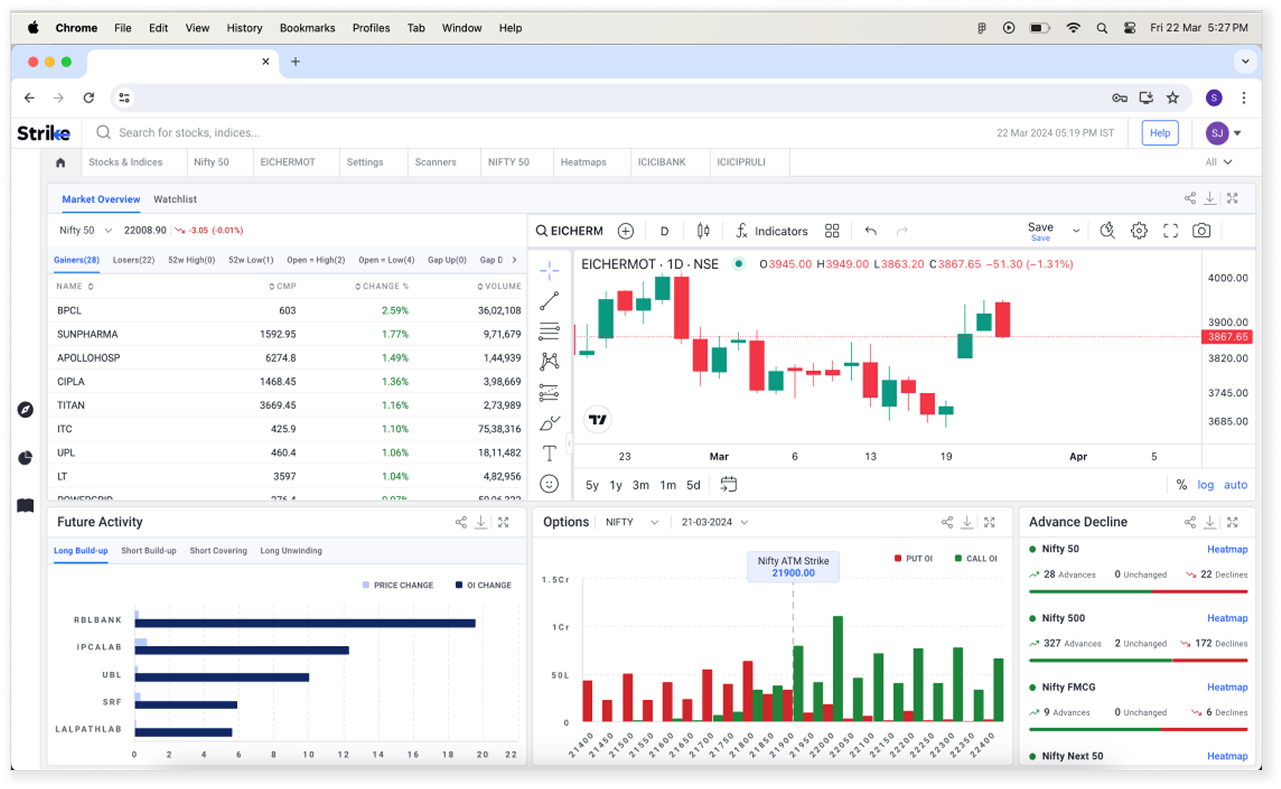Click the compare symbol plus icon
The height and width of the screenshot is (789, 1281).
pos(626,231)
